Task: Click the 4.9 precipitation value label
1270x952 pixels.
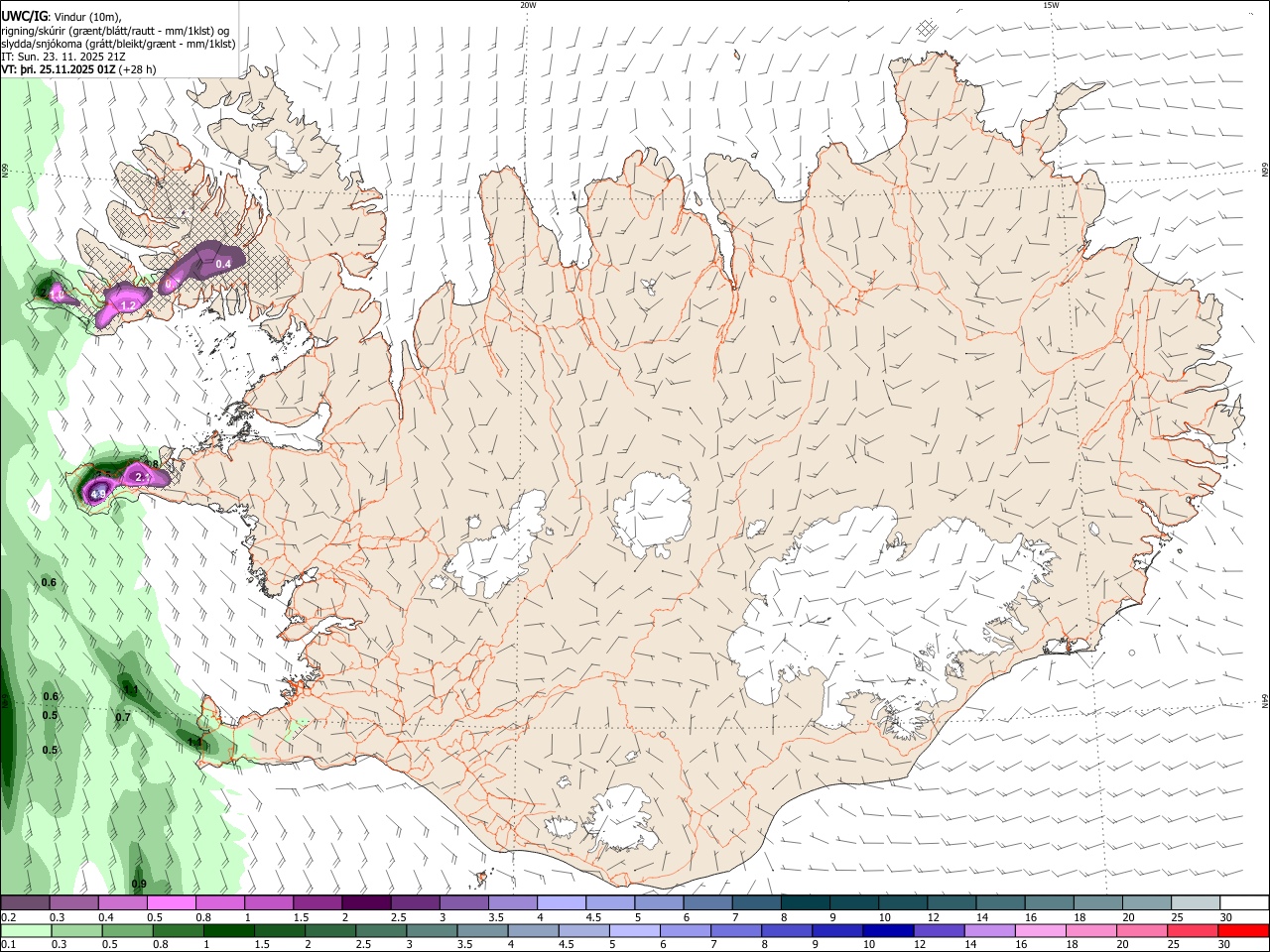Action: click(x=99, y=494)
